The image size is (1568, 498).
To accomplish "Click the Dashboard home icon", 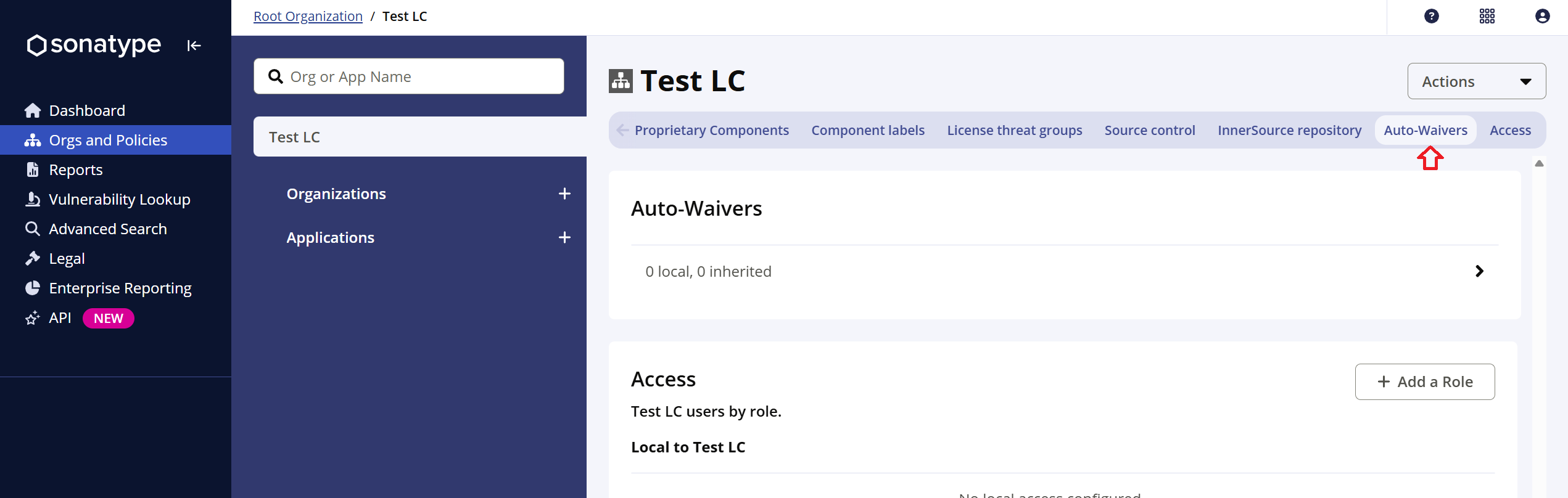I will (33, 110).
